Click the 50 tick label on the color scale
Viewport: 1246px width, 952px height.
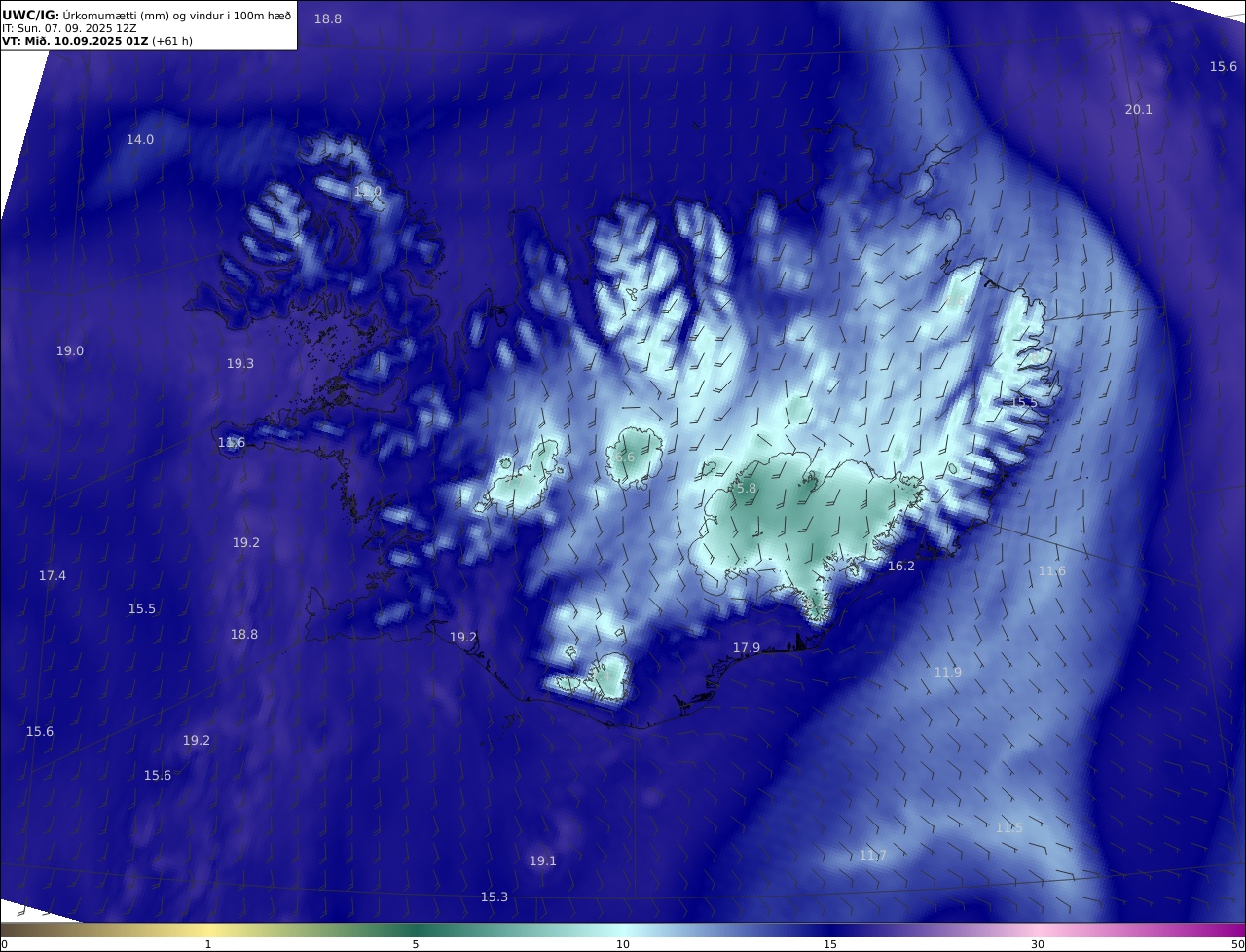[1238, 945]
